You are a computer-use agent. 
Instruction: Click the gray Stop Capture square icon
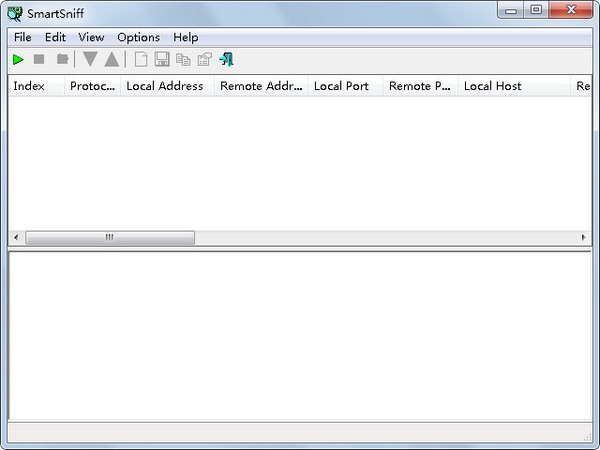[x=39, y=59]
